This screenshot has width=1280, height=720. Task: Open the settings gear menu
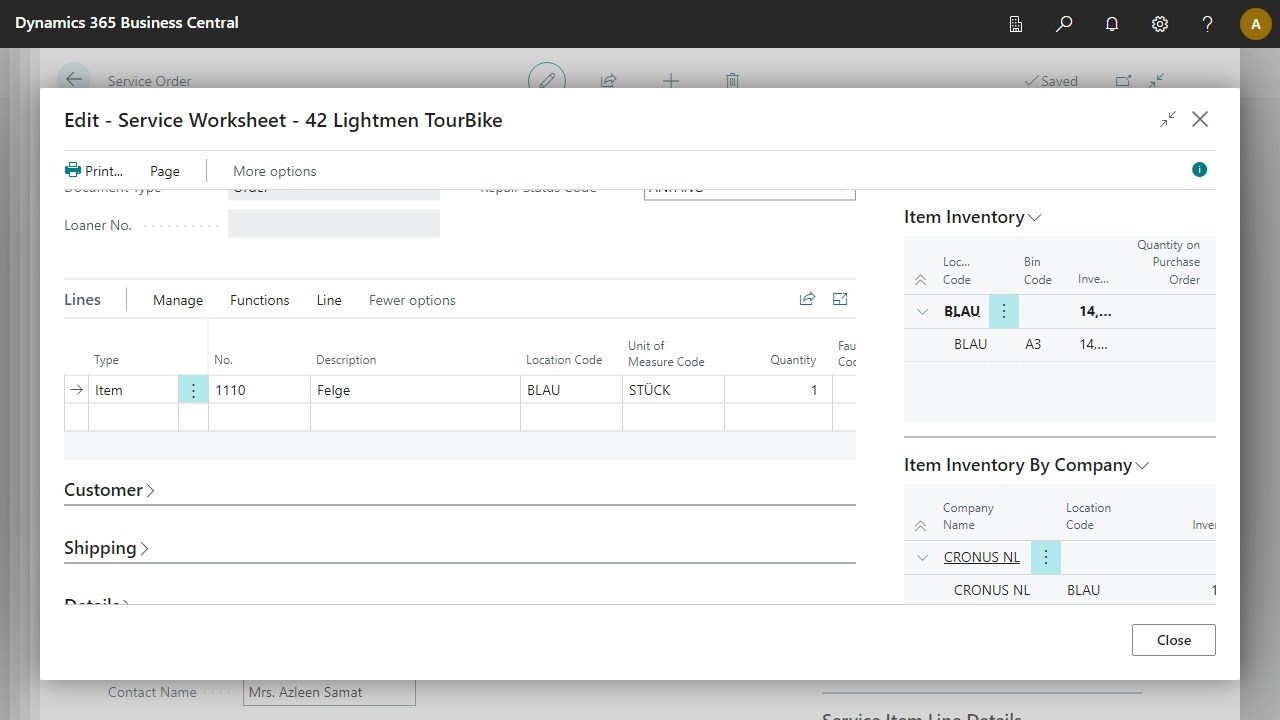coord(1160,23)
